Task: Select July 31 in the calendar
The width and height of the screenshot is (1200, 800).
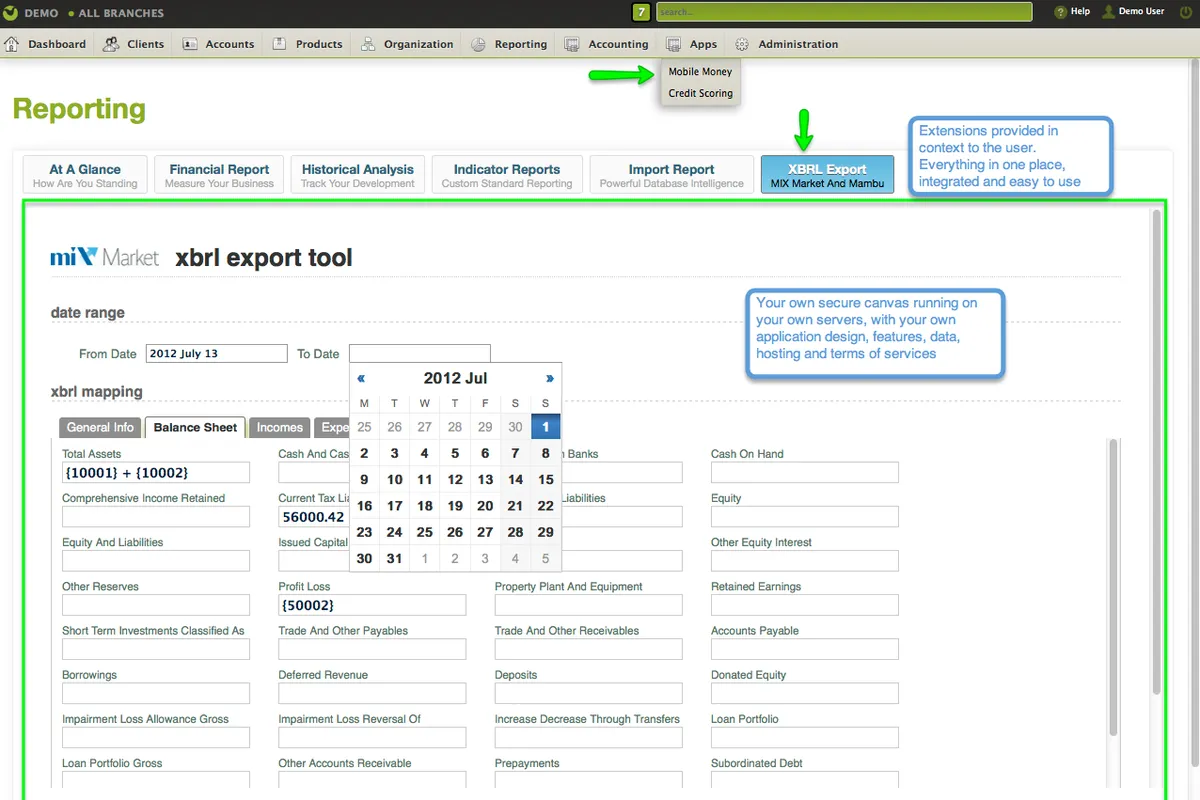Action: tap(395, 559)
